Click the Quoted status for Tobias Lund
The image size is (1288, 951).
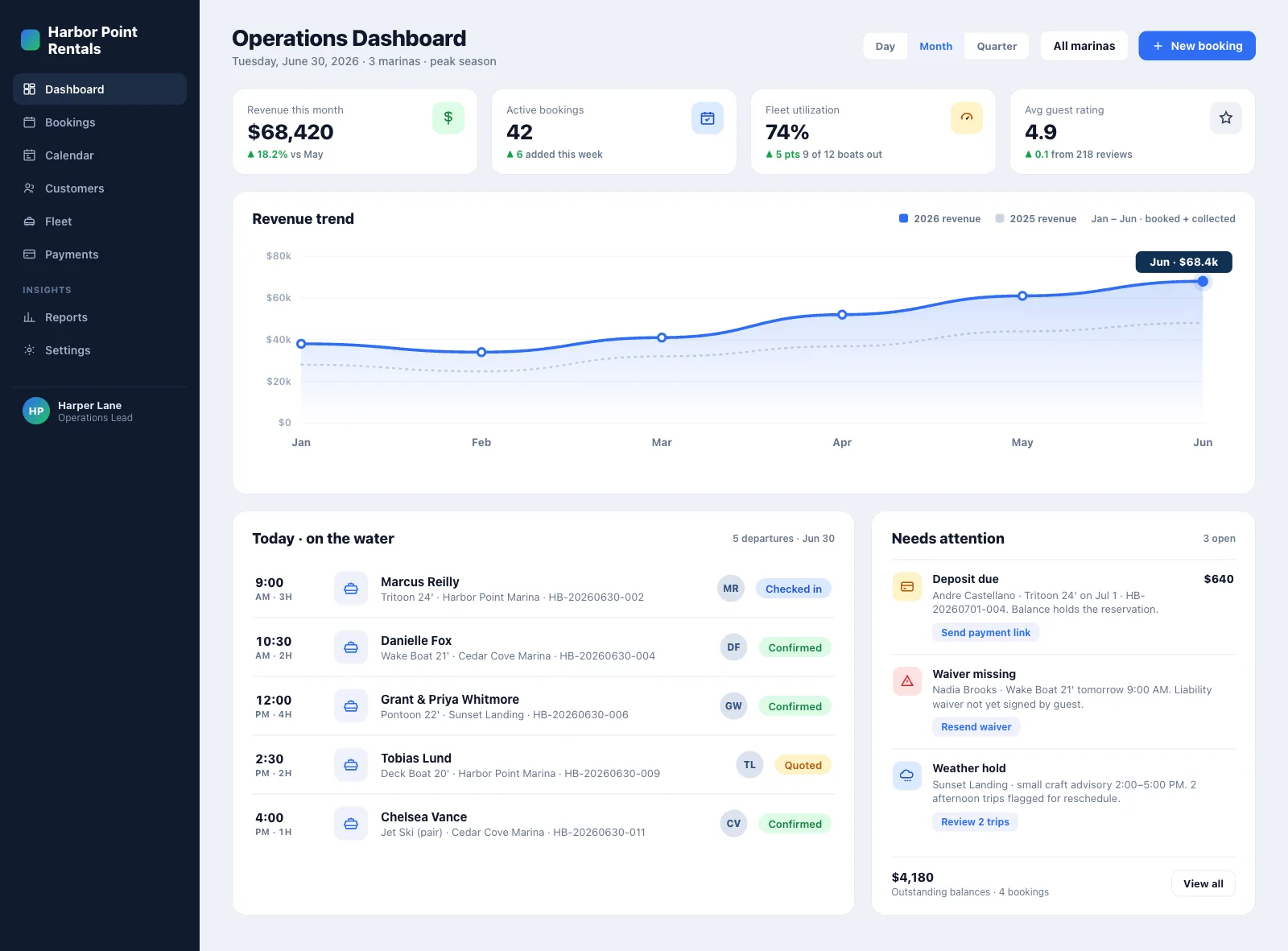(x=803, y=765)
